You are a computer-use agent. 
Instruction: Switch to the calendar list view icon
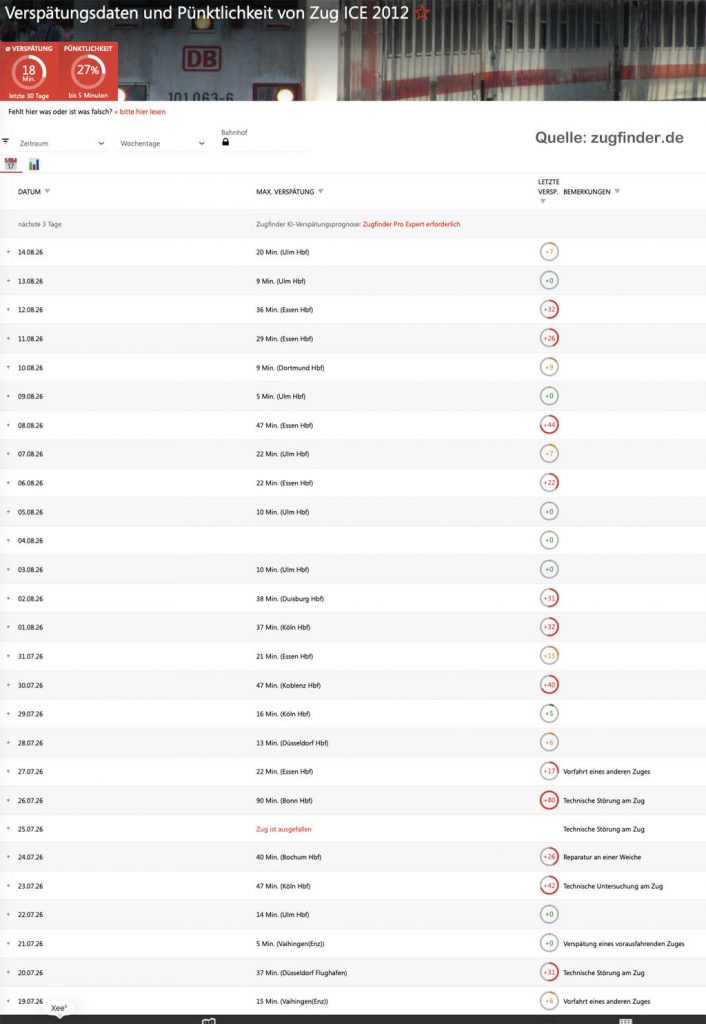click(10, 164)
